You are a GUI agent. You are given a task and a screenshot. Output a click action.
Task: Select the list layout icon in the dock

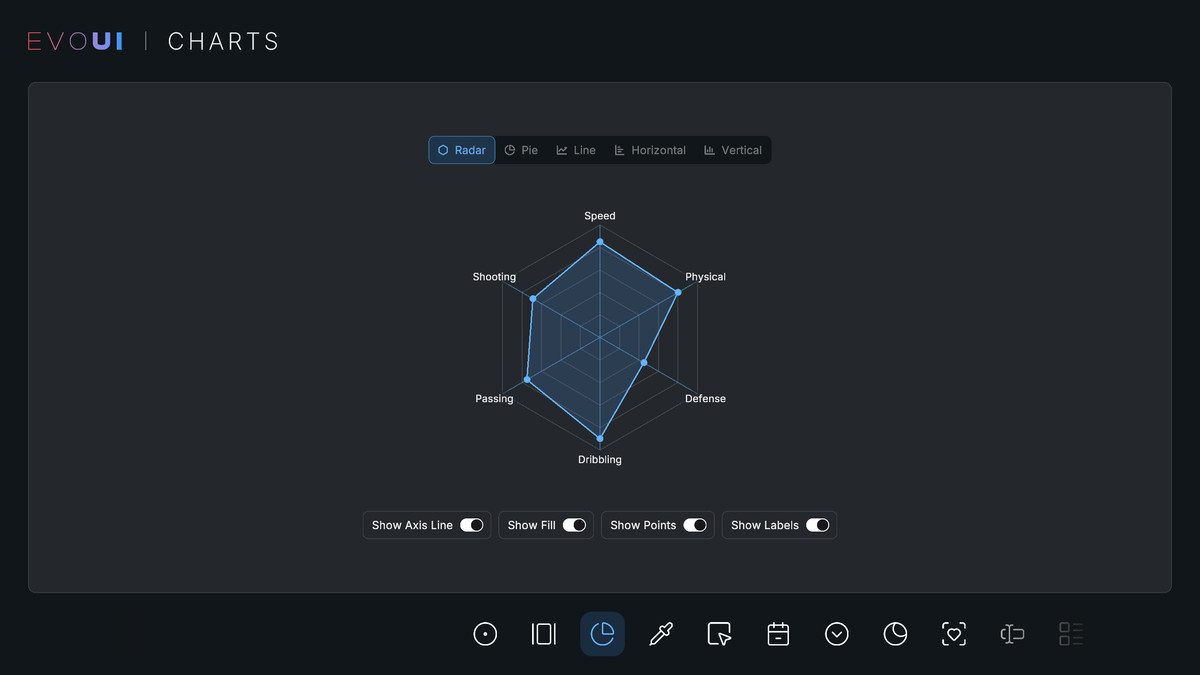pos(1070,633)
